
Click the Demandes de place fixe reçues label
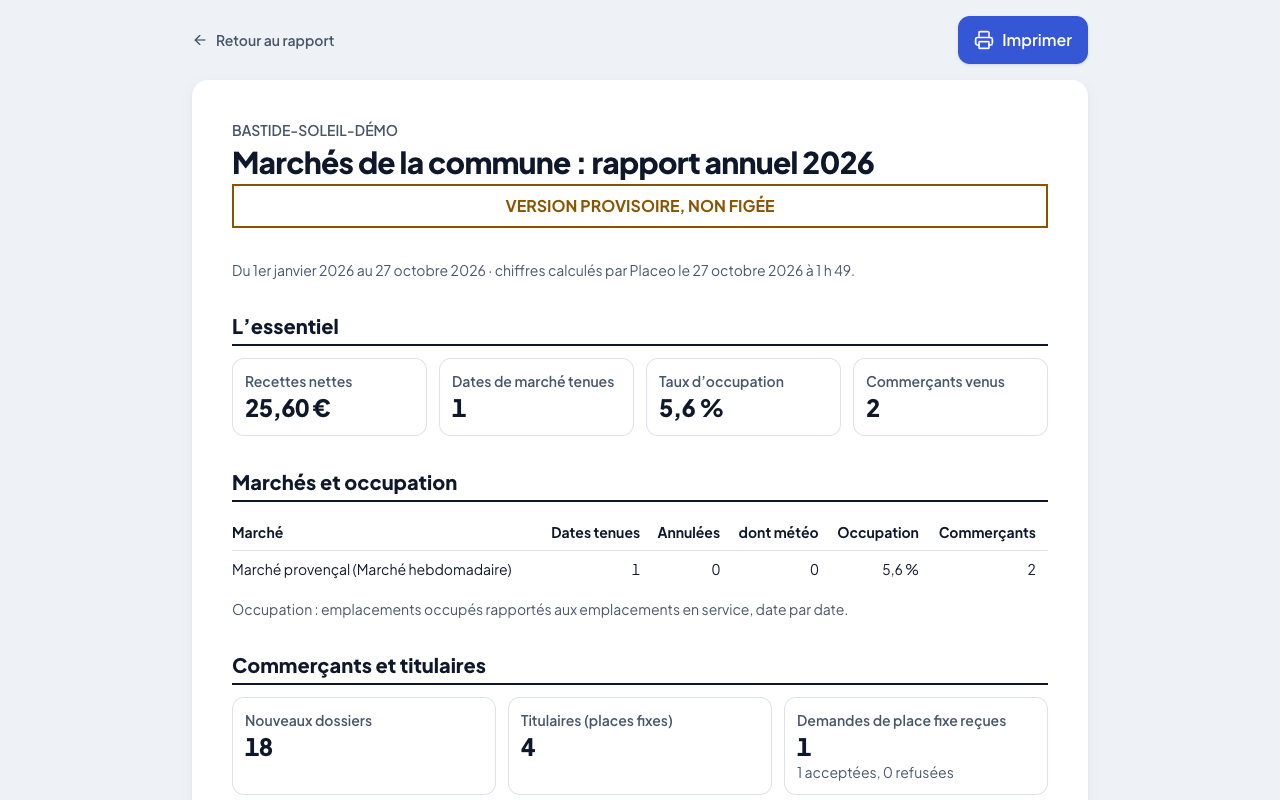coord(901,720)
